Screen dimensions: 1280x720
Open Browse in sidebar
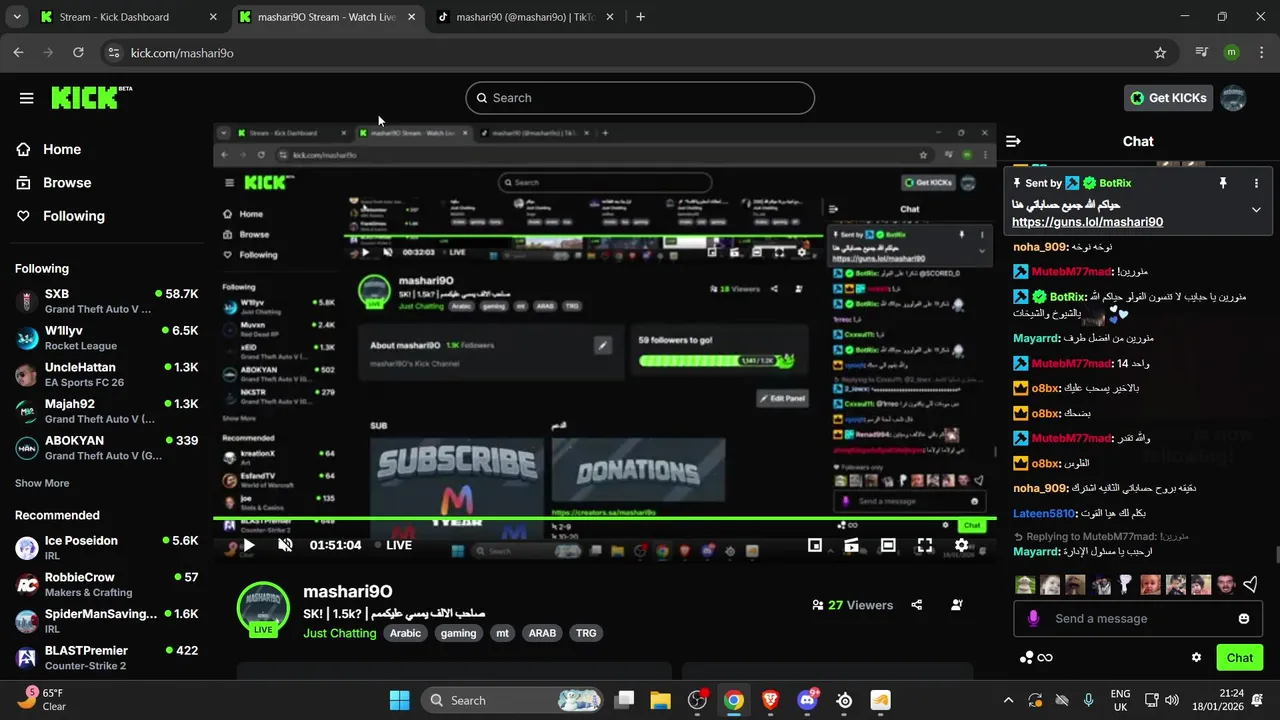pos(67,182)
